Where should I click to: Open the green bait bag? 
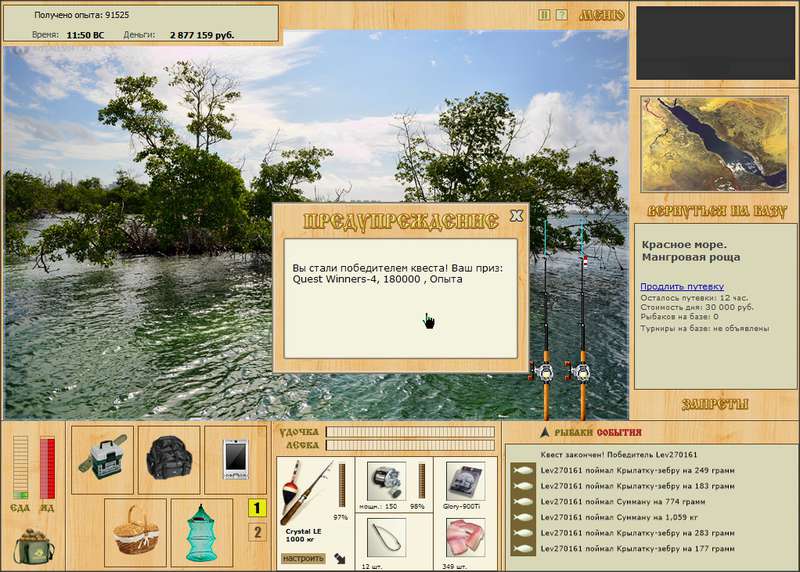coord(34,546)
